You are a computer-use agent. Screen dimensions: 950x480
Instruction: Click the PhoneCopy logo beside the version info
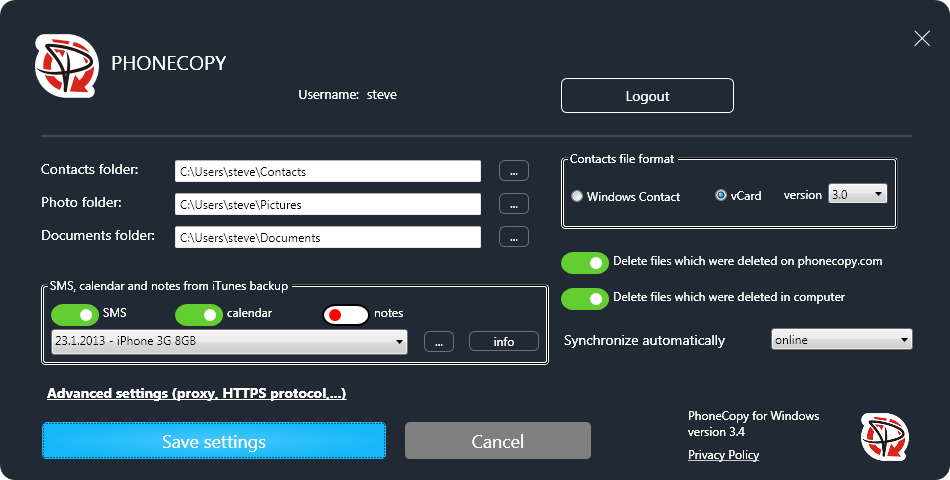coord(885,437)
